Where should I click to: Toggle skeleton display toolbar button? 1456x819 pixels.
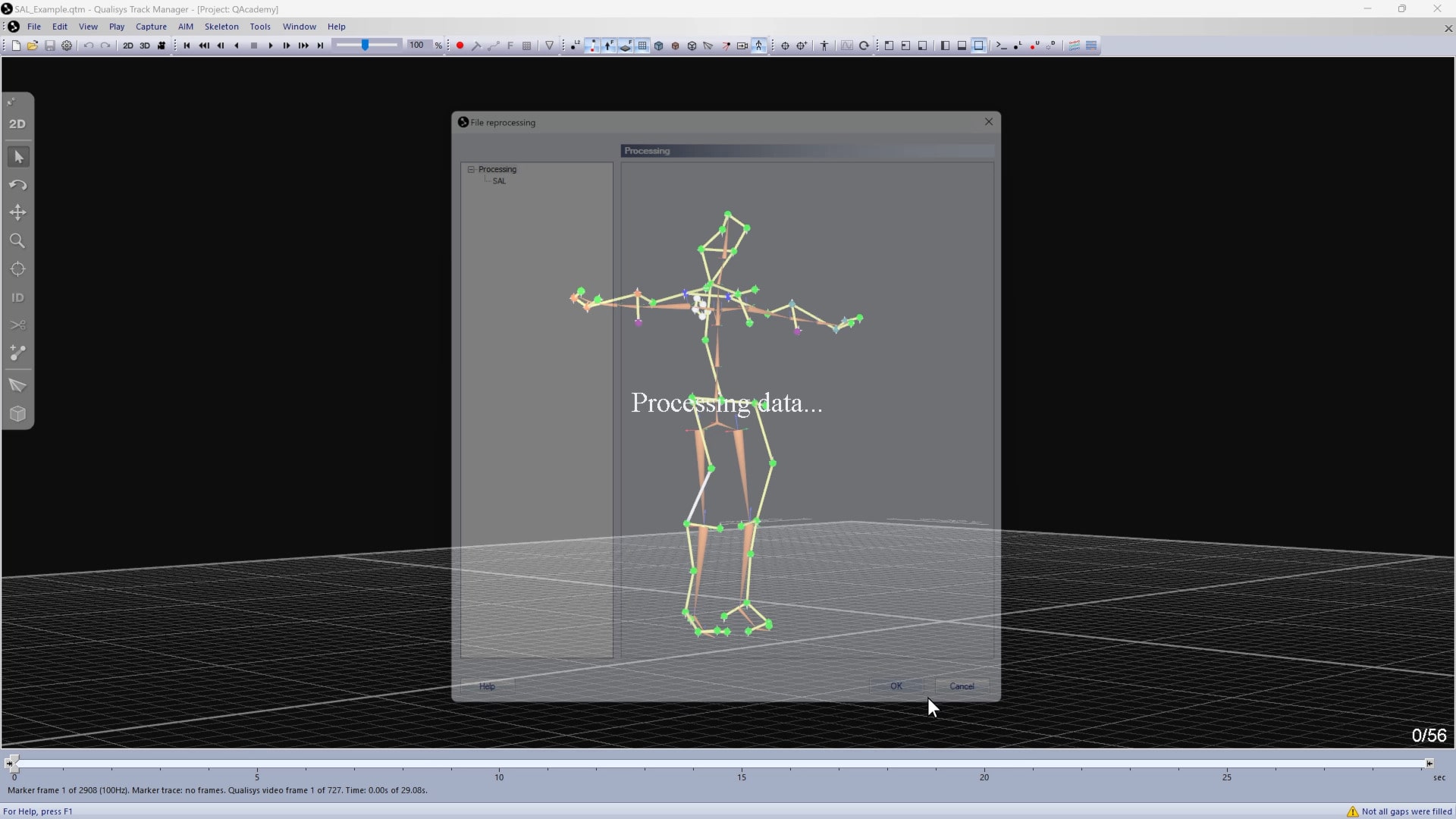tap(759, 45)
